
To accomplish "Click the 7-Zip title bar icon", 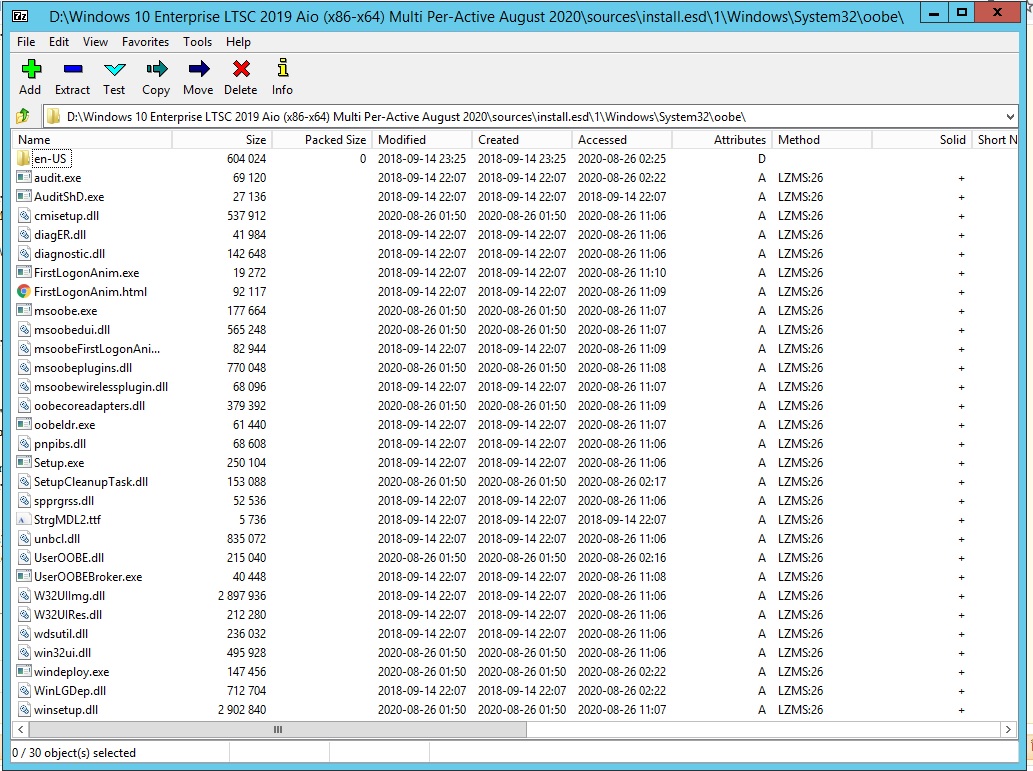I will click(x=20, y=16).
